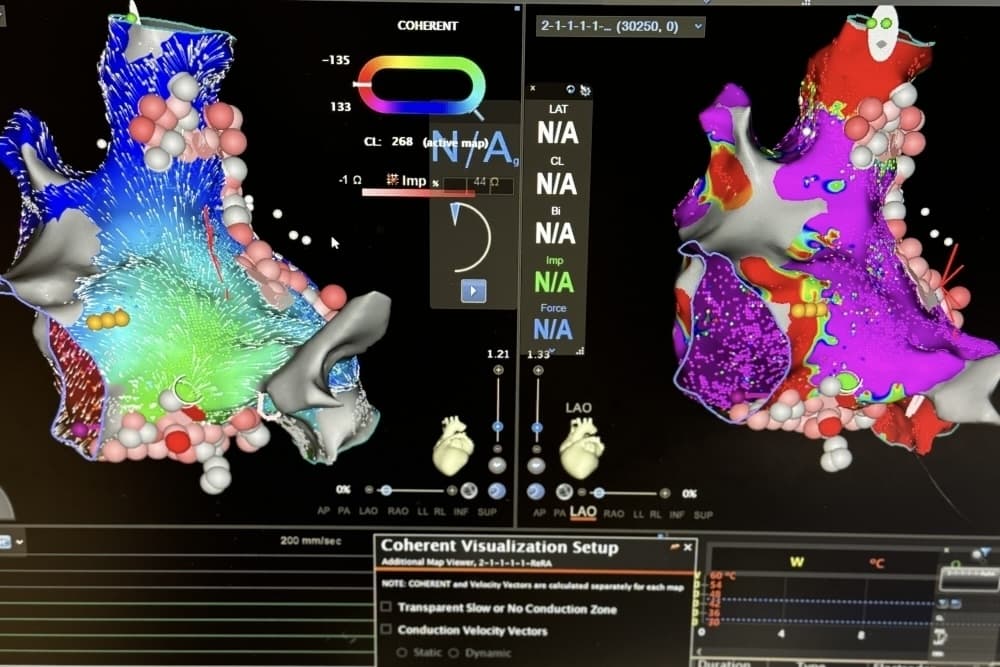Click the resize grip at the LAT panel corner
Image resolution: width=1000 pixels, height=667 pixels.
tap(580, 351)
